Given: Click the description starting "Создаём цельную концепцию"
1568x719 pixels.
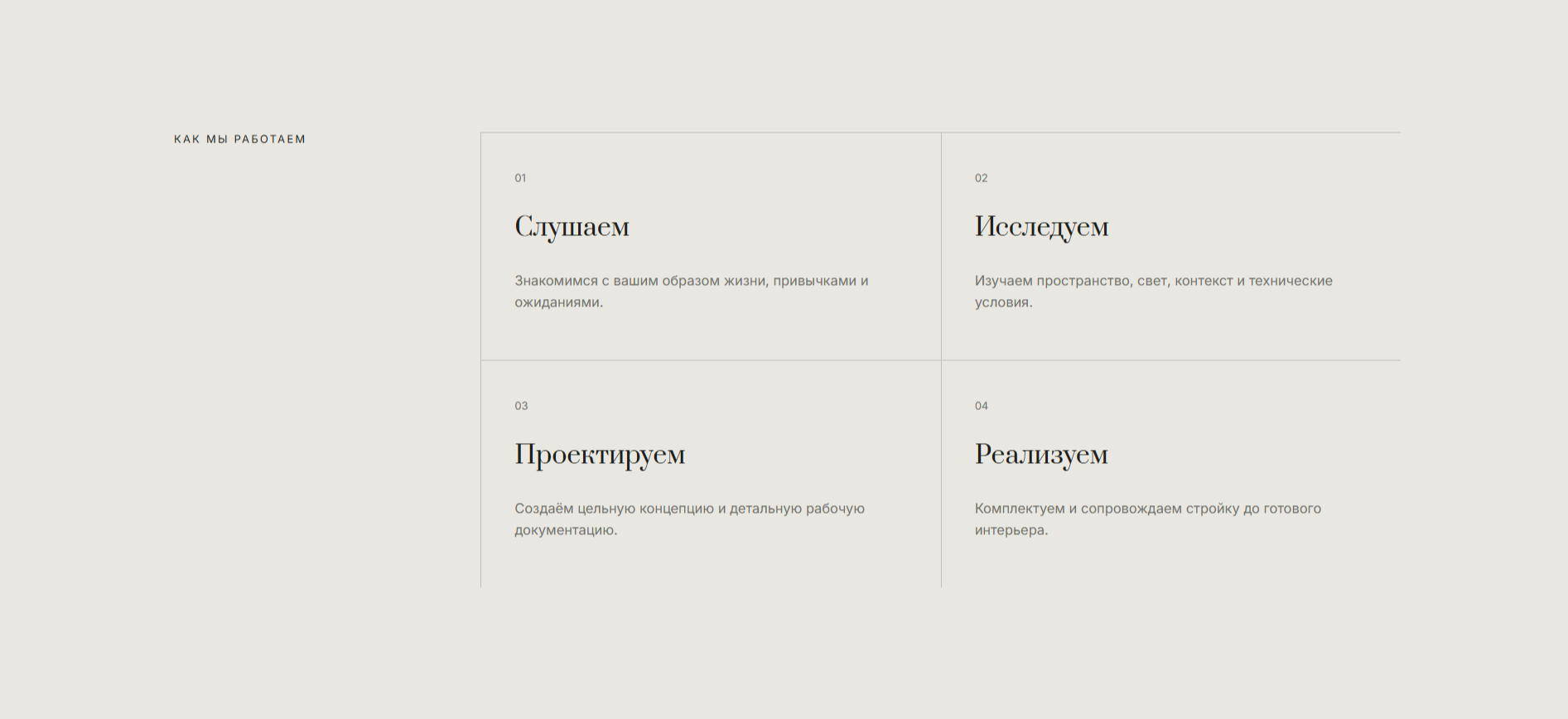Looking at the screenshot, I should (x=689, y=519).
